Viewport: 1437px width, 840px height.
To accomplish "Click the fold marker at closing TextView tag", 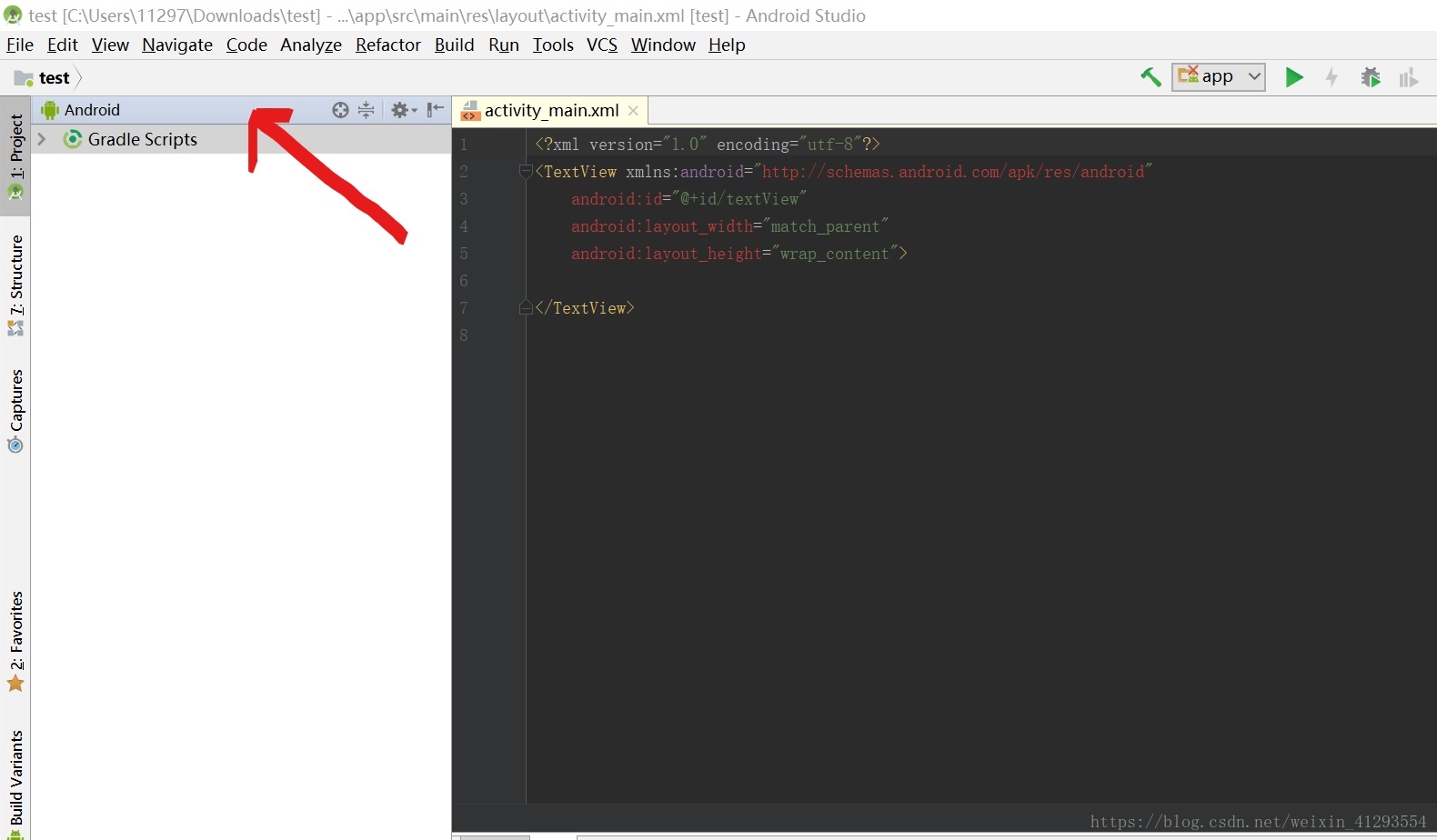I will click(526, 307).
